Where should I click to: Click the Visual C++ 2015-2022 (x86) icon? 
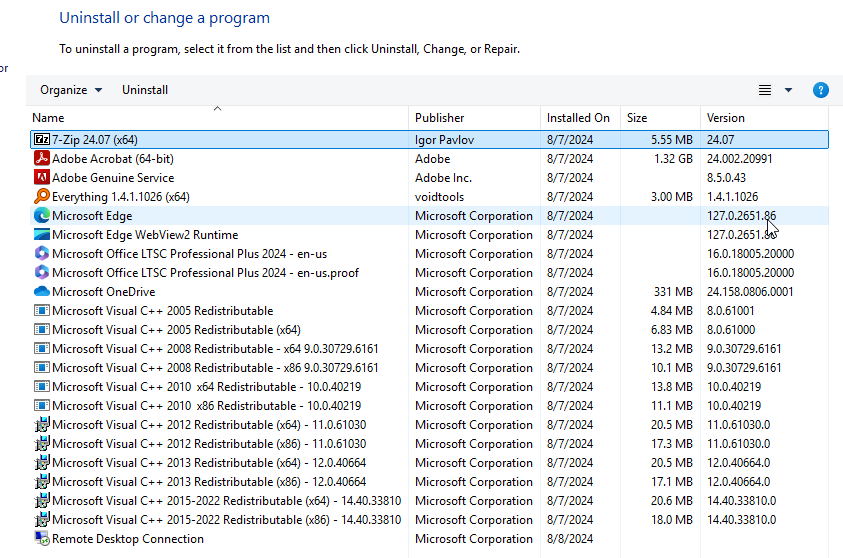[x=42, y=519]
